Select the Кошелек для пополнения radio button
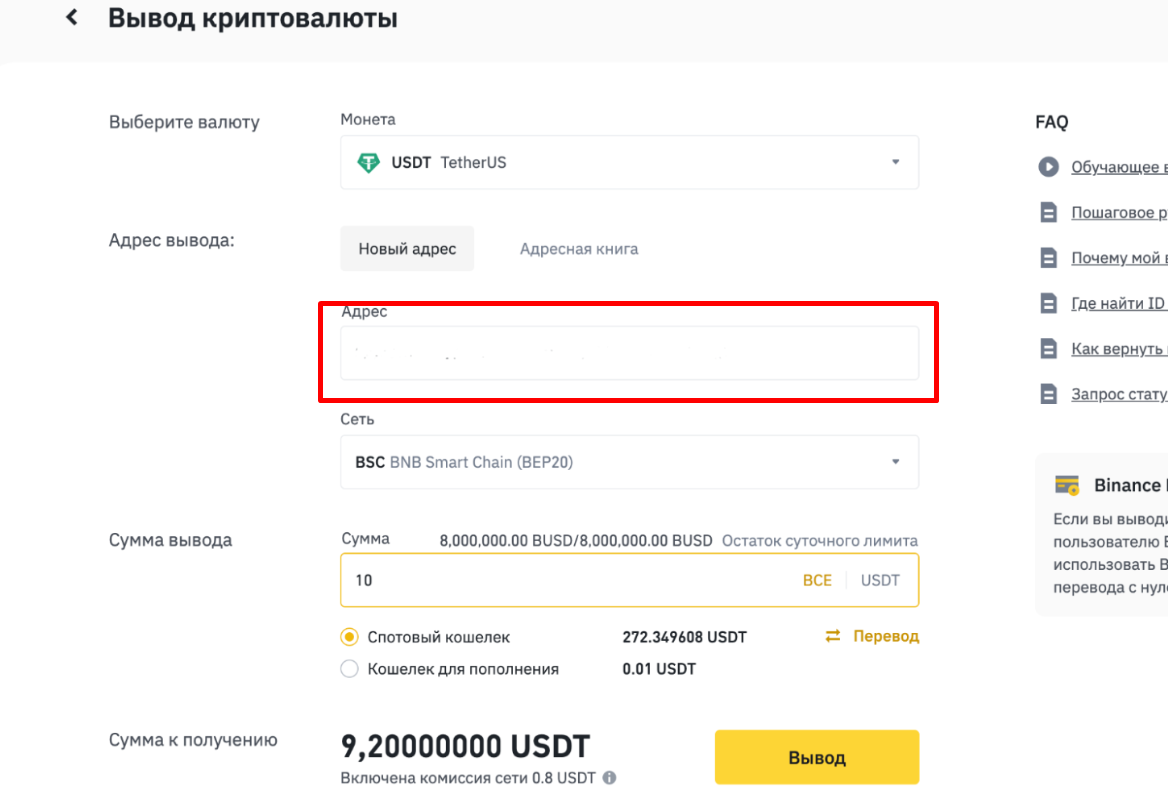1168x810 pixels. pos(349,668)
